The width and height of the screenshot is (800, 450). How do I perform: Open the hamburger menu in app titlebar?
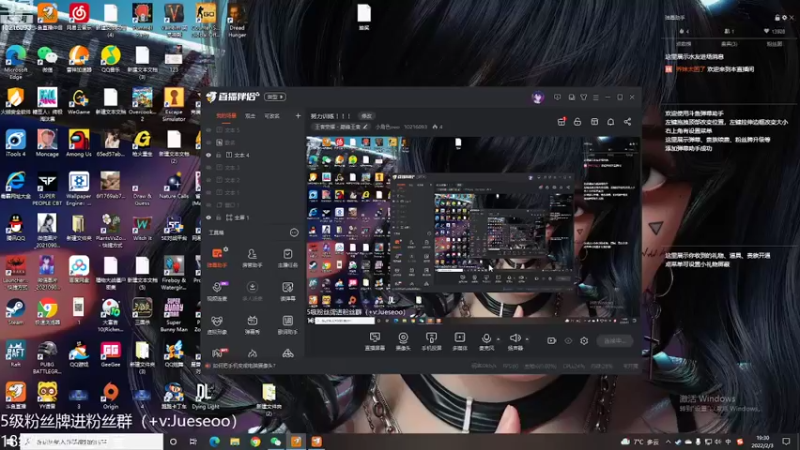point(596,97)
